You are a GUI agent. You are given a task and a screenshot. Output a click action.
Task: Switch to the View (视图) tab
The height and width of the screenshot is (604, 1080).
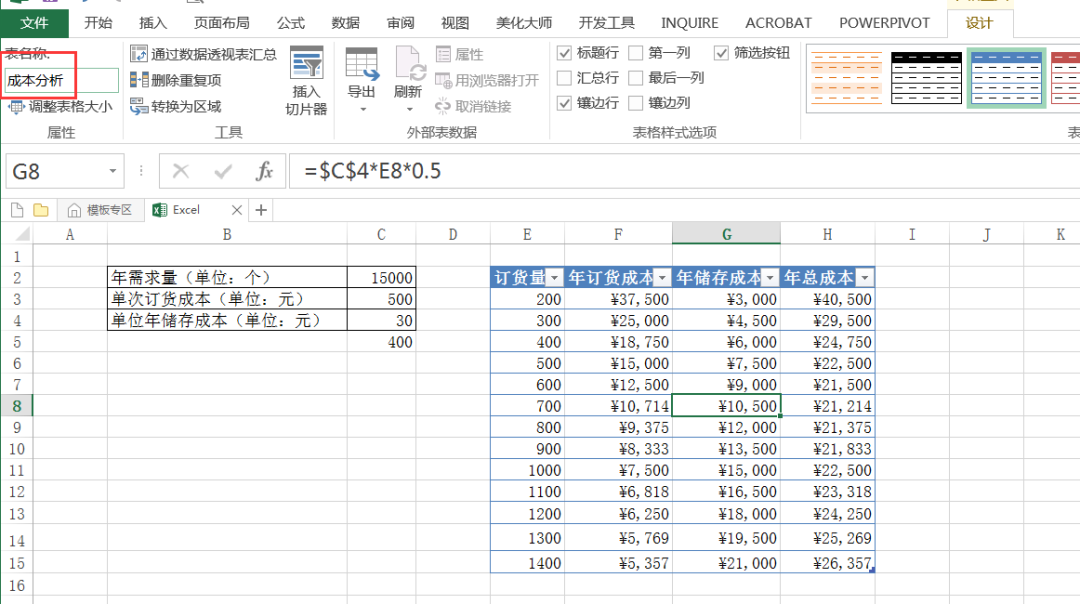coord(455,23)
